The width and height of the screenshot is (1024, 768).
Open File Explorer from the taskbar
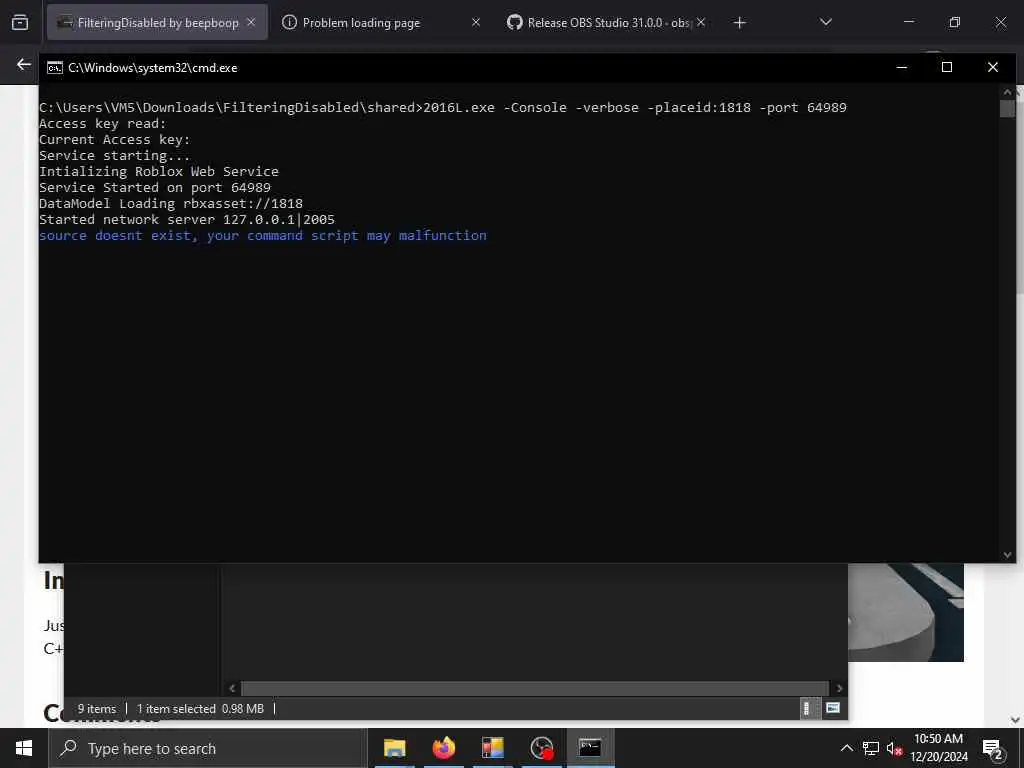394,748
